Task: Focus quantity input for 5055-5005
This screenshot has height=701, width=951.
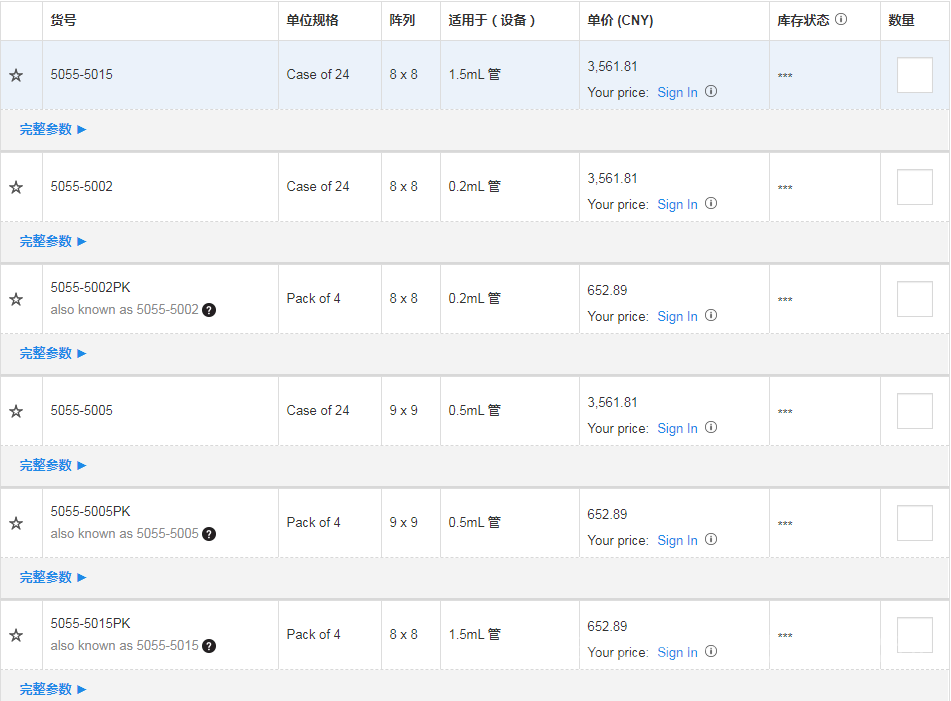Action: (914, 411)
